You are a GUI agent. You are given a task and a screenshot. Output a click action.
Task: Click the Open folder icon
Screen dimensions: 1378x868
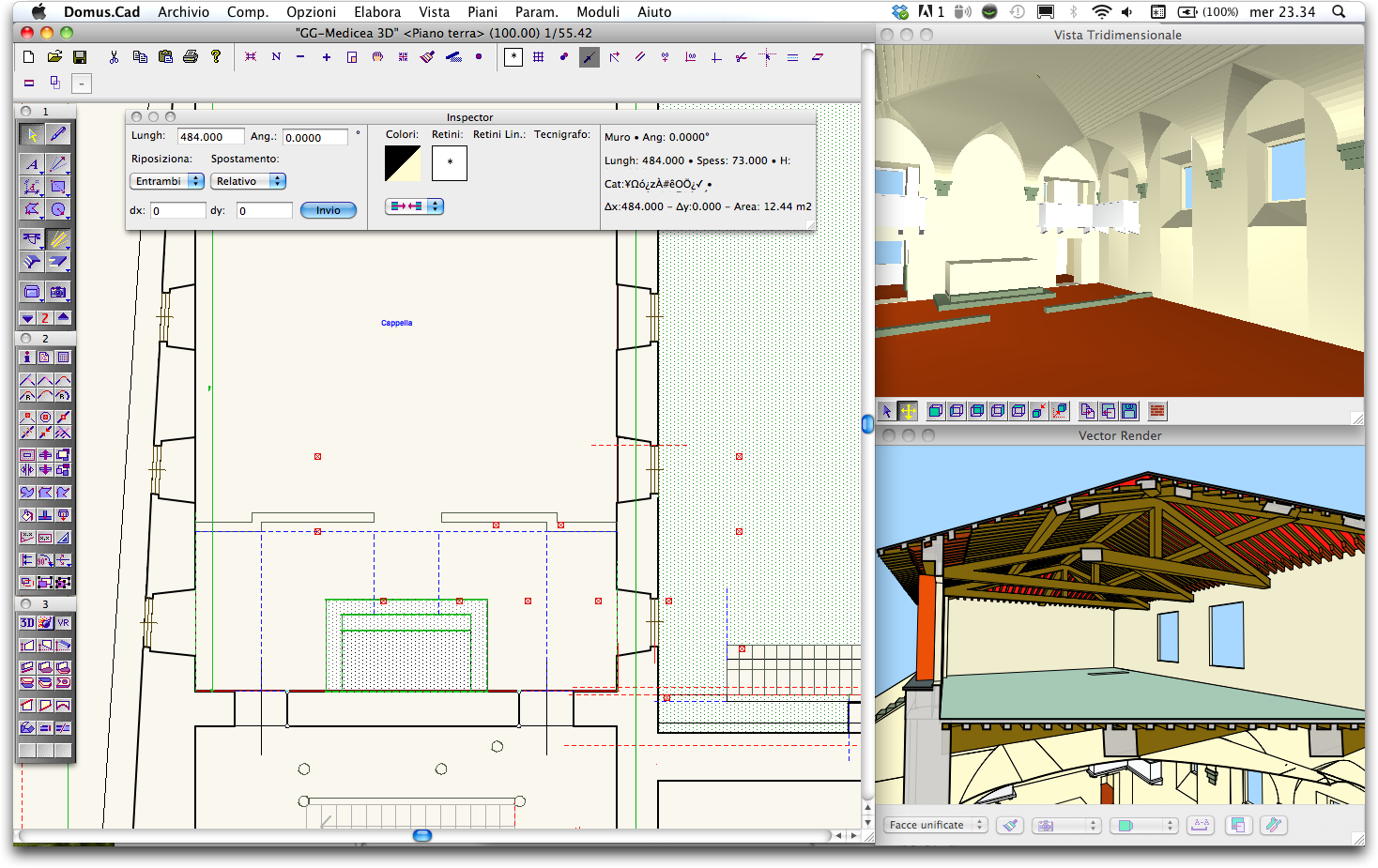click(x=54, y=57)
